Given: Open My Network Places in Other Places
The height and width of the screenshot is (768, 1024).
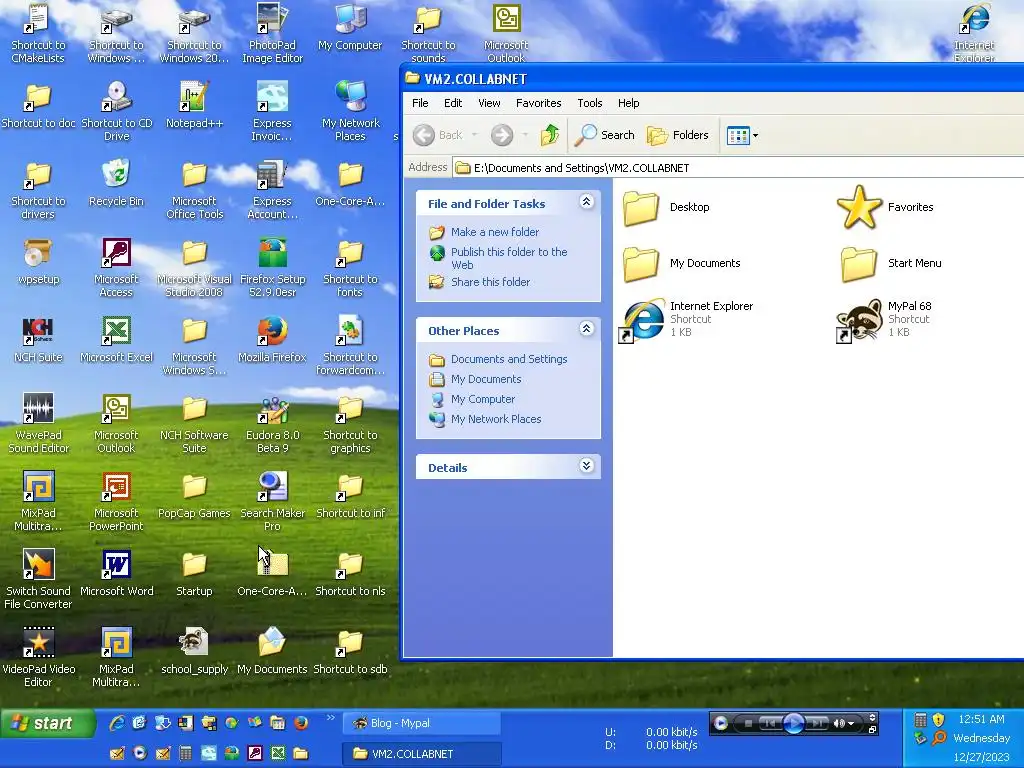Looking at the screenshot, I should [x=496, y=419].
